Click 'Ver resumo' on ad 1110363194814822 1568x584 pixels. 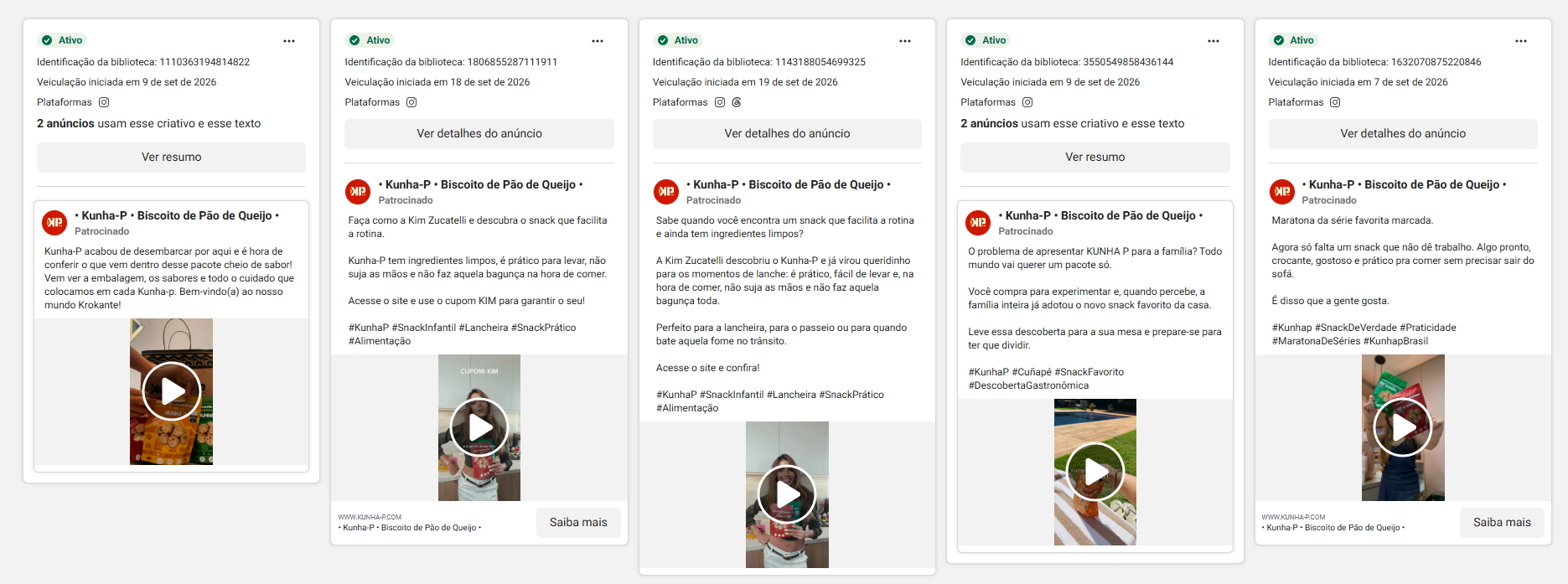click(171, 158)
